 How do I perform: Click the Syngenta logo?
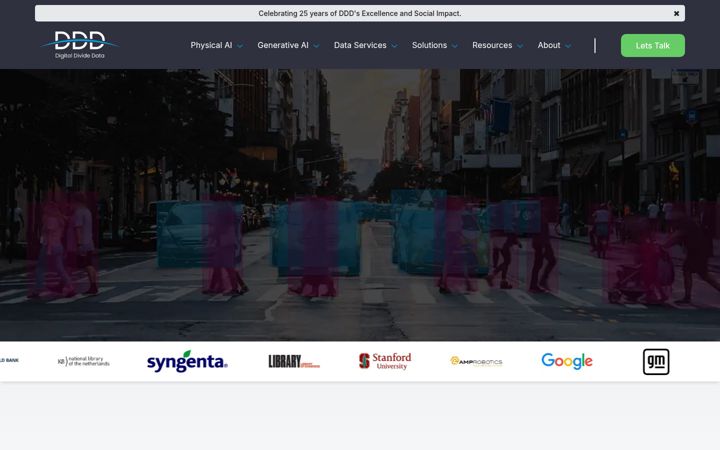coord(187,361)
